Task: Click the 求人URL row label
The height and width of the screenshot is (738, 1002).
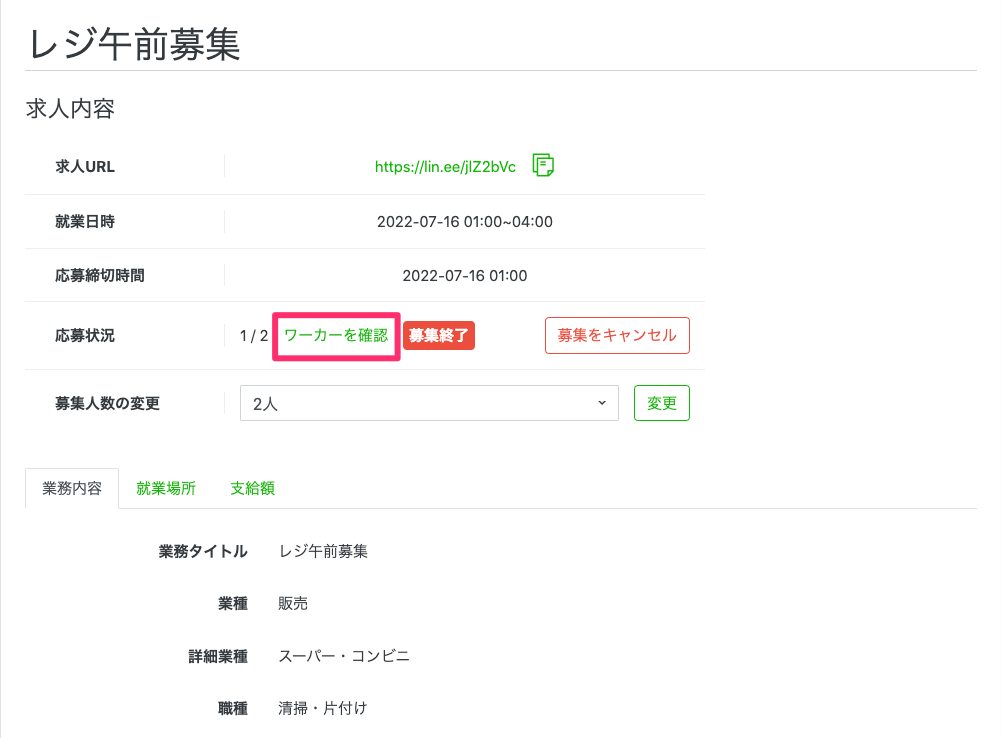Action: pyautogui.click(x=85, y=167)
